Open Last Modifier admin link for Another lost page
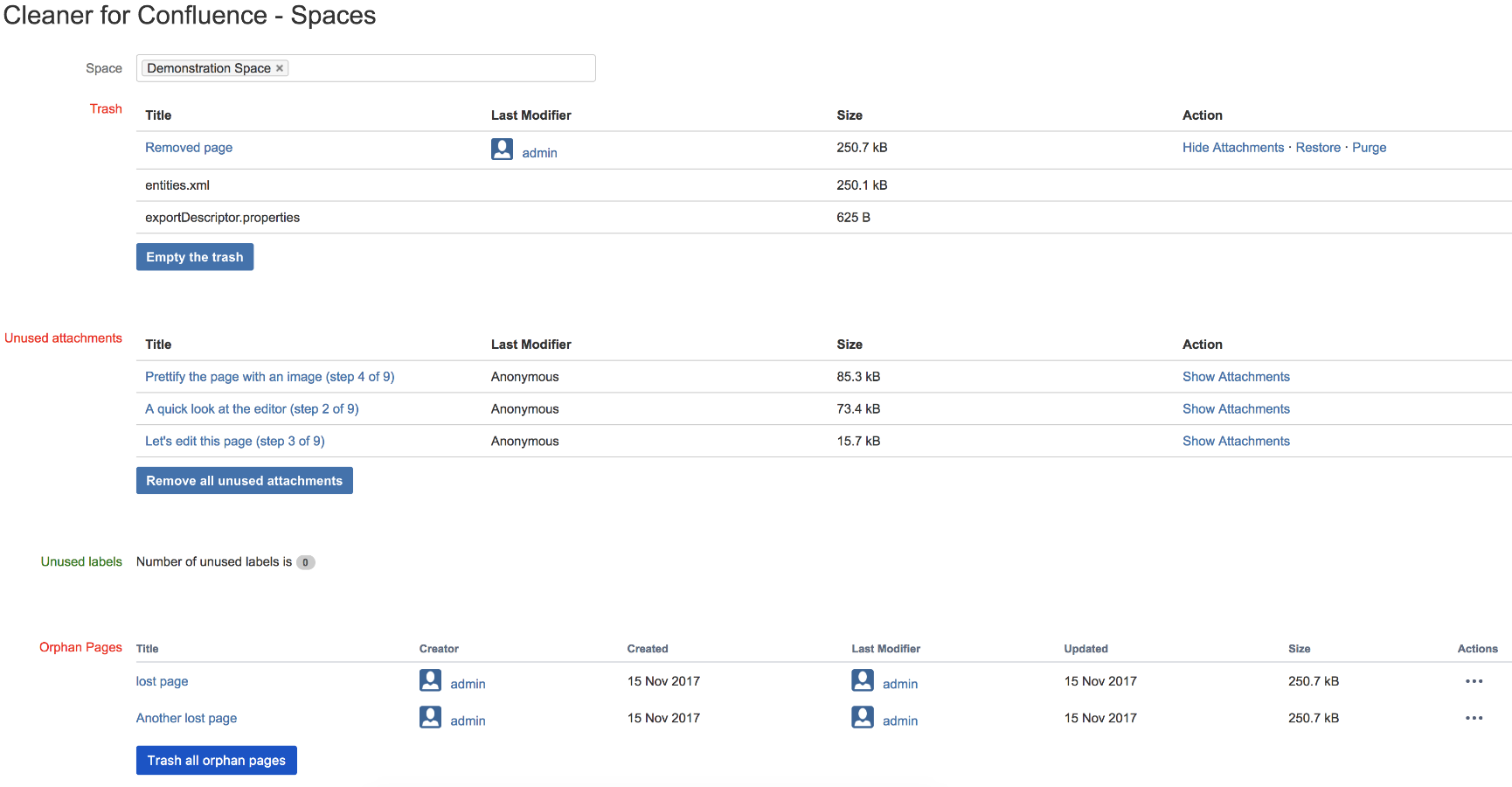Screen dimensions: 1512x787 click(x=900, y=721)
